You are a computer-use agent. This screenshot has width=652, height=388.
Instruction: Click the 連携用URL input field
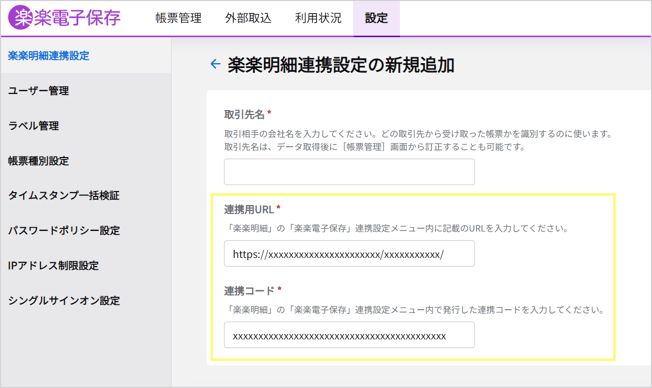pos(349,253)
